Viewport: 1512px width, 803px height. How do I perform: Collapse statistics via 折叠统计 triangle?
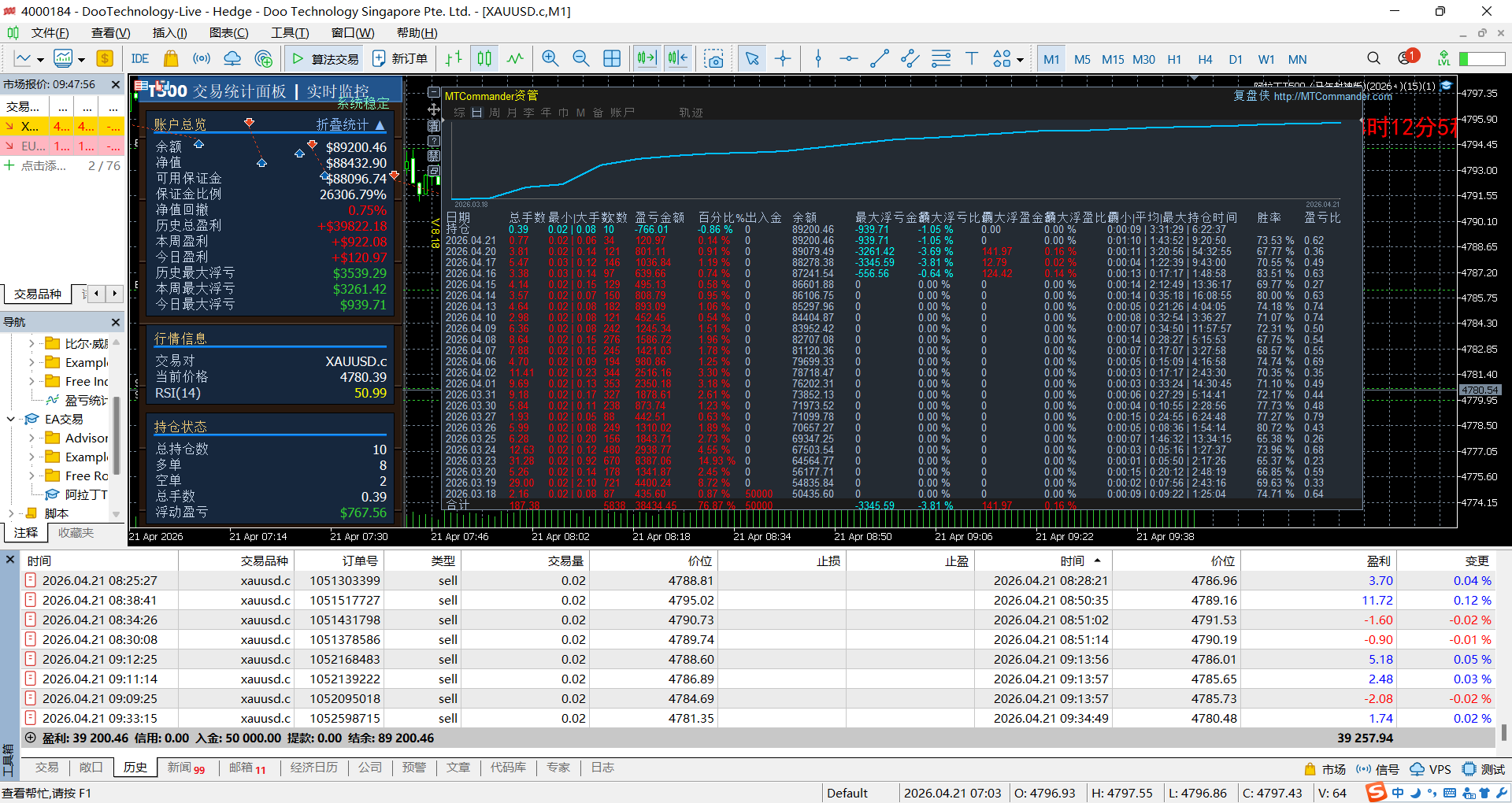380,125
